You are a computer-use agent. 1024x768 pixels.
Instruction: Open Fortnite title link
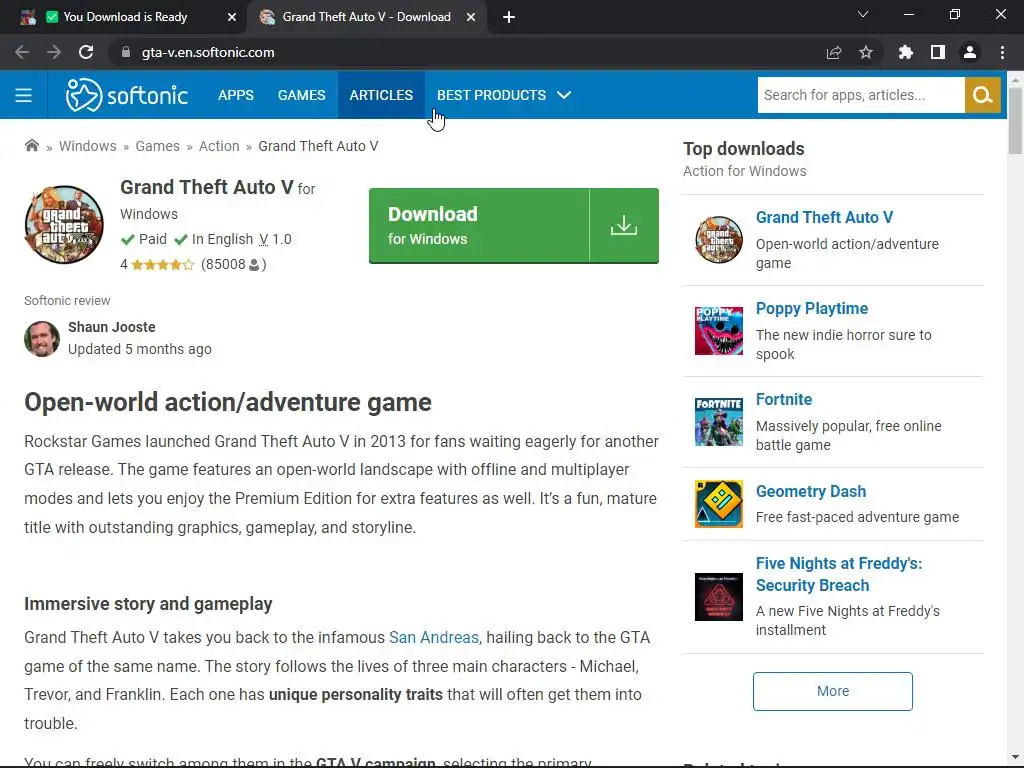[x=784, y=399]
